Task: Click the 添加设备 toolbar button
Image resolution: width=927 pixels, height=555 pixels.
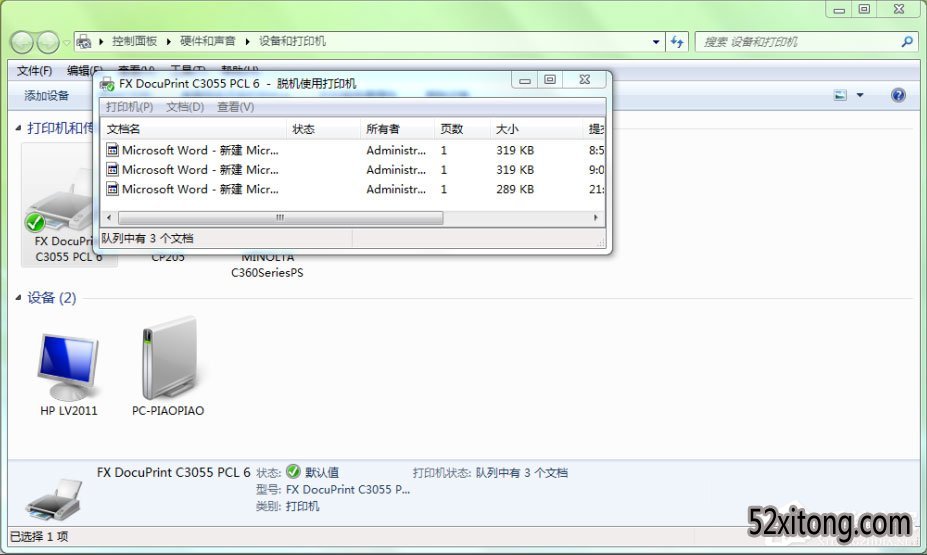Action: (x=46, y=96)
